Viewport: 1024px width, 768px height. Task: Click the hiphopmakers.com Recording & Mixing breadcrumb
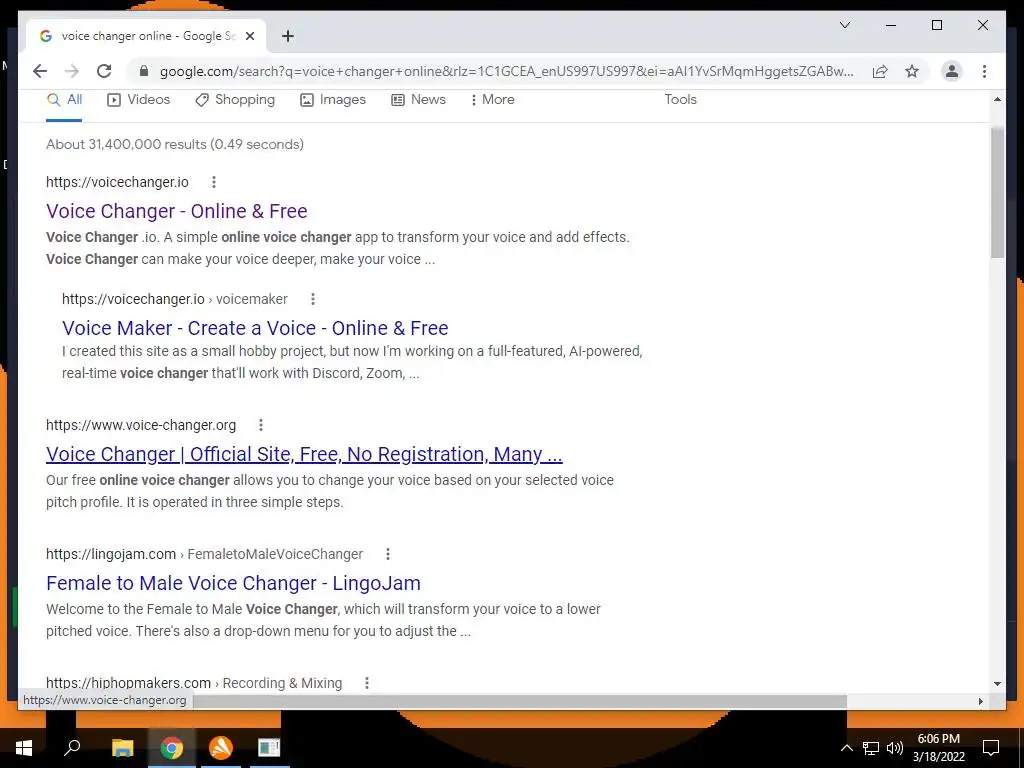coord(194,683)
